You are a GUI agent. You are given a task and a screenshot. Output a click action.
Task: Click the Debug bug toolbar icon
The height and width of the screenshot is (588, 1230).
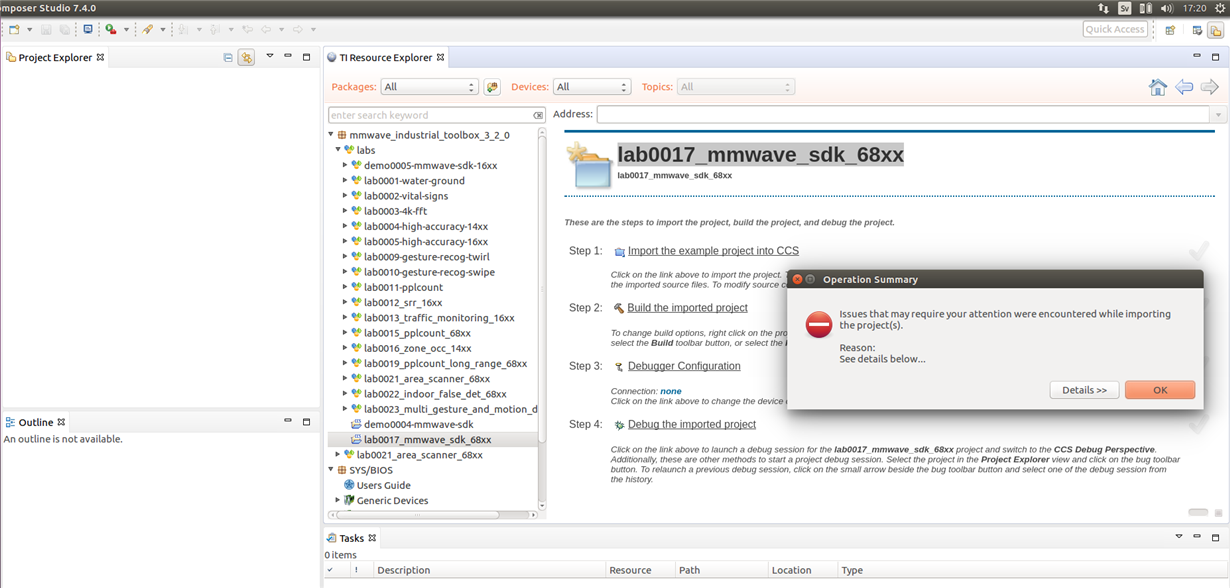110,30
